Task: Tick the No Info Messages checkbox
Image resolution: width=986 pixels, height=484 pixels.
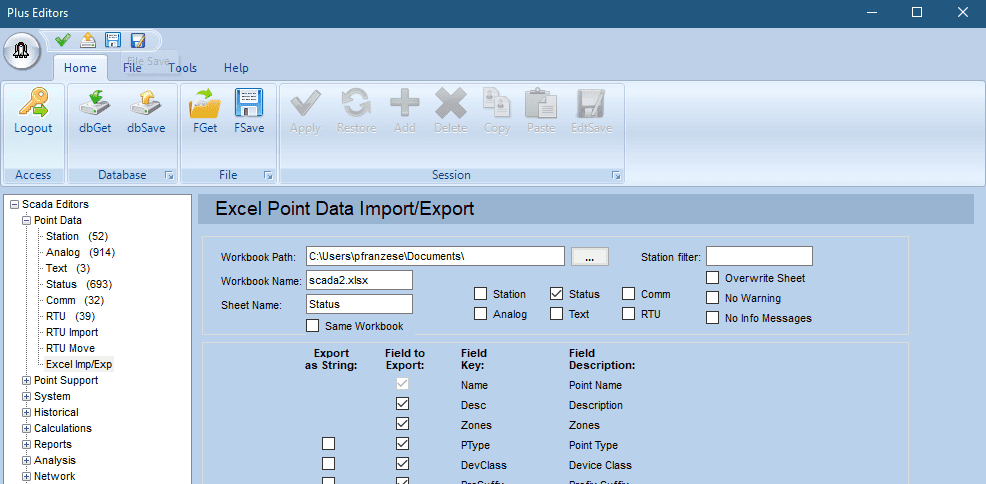Action: [x=712, y=318]
